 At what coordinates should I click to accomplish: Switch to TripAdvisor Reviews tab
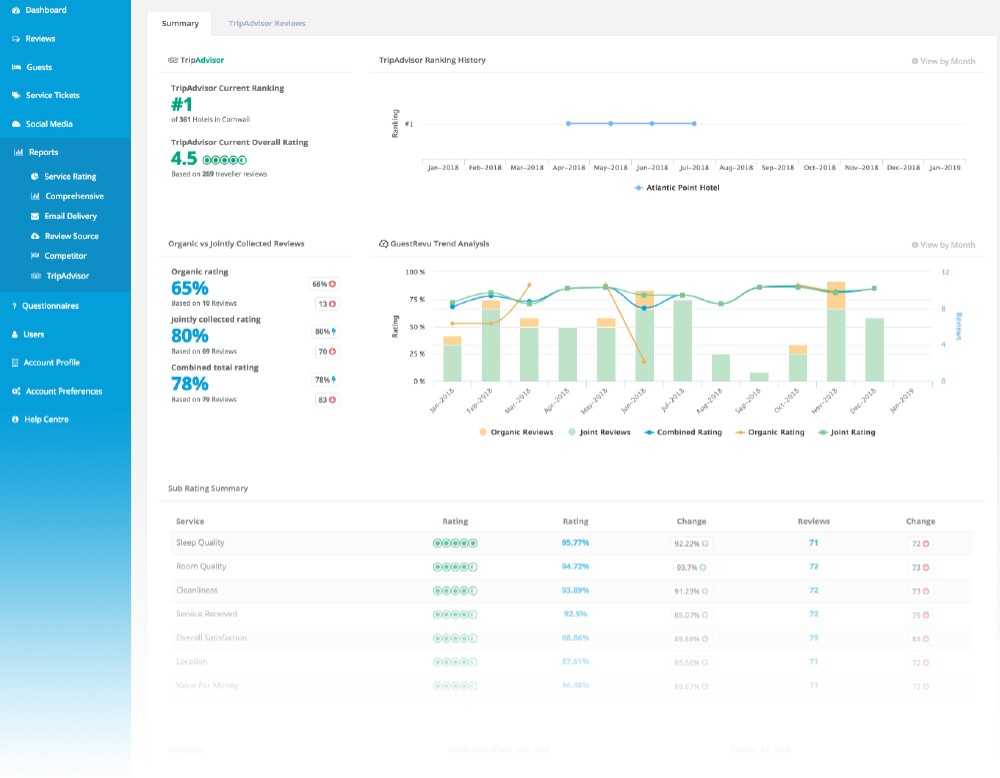click(267, 23)
